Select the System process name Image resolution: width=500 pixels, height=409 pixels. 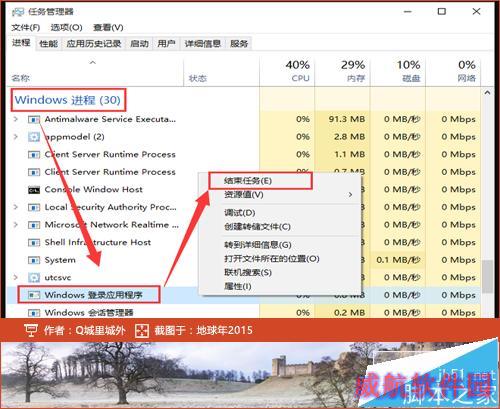tap(60, 260)
